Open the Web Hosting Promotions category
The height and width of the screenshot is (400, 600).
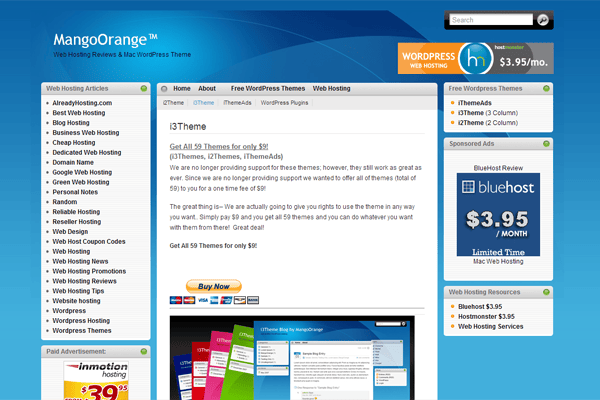89,271
